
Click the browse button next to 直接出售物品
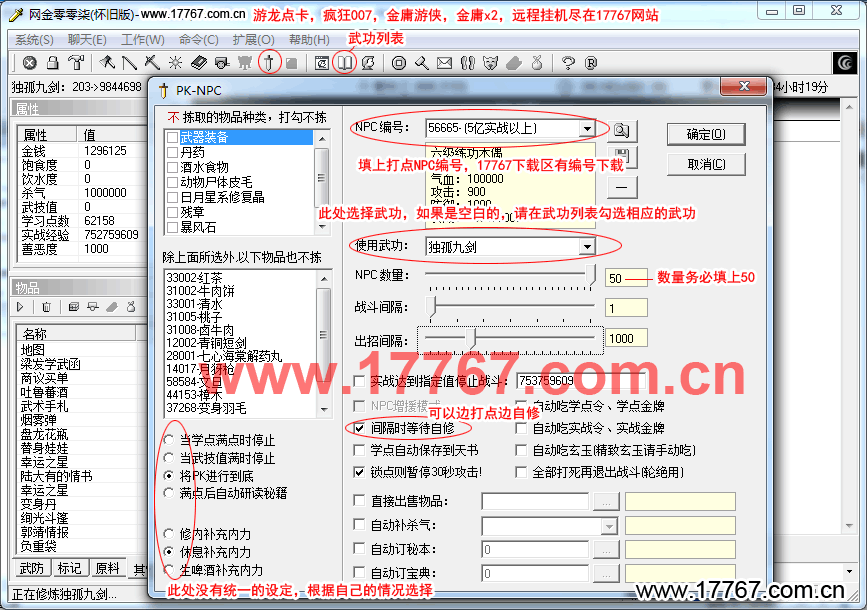607,502
